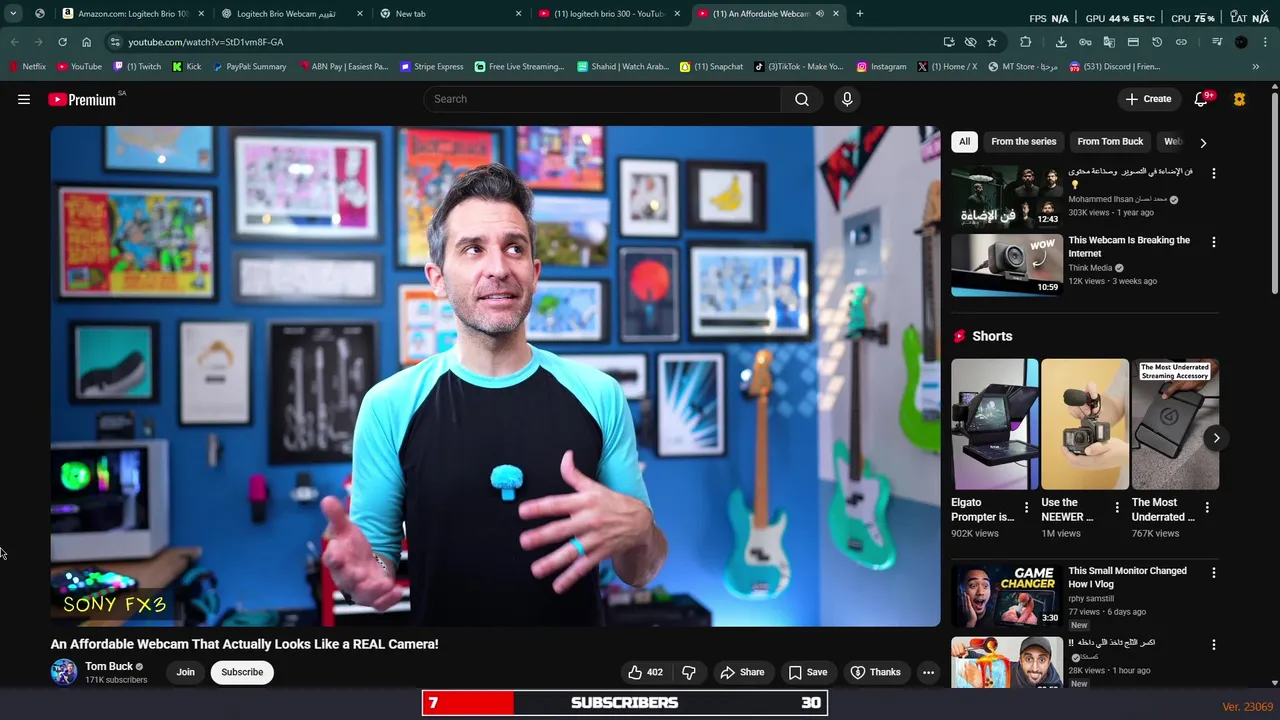Image resolution: width=1280 pixels, height=720 pixels.
Task: Switch to the logitech brio 300 YouTube tab
Action: pos(610,14)
